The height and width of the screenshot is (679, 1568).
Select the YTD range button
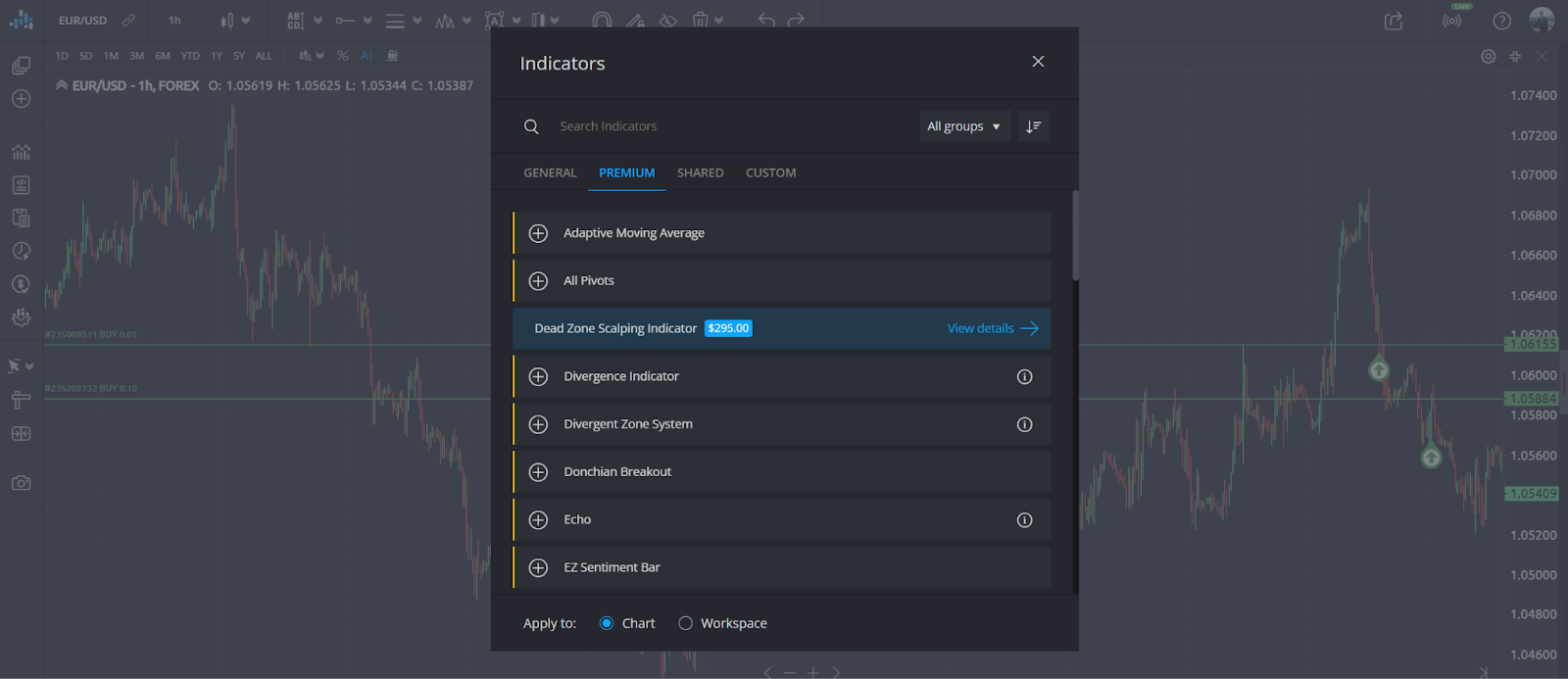pyautogui.click(x=190, y=56)
